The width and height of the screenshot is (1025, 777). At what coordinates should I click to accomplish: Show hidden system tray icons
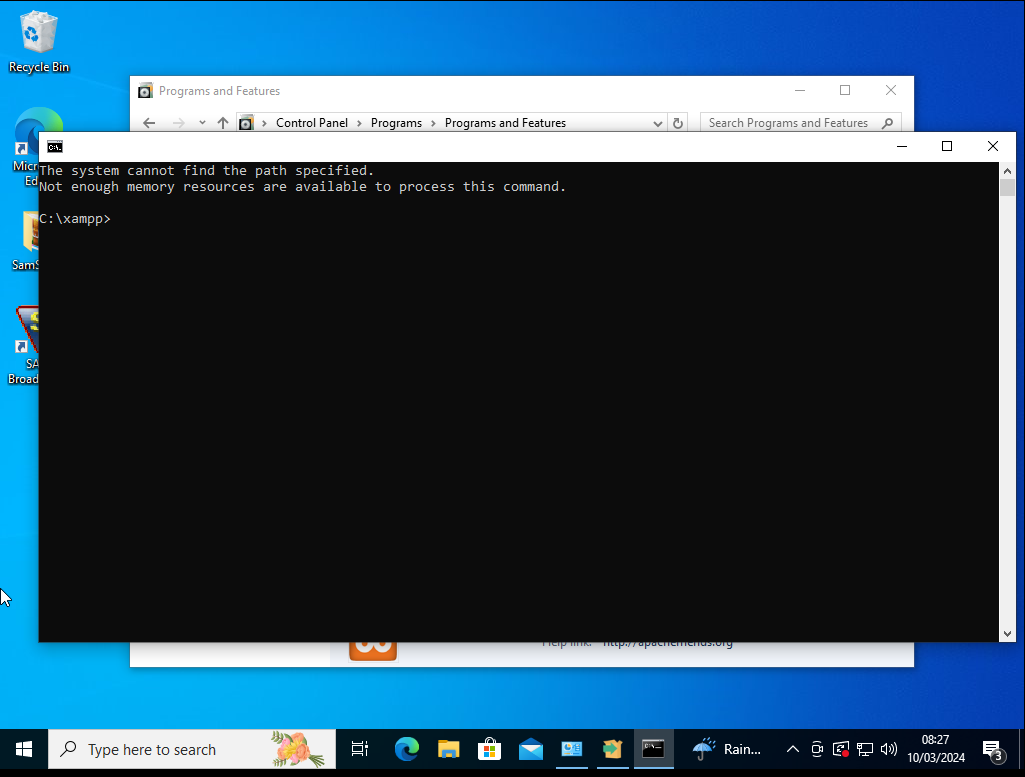pyautogui.click(x=793, y=749)
